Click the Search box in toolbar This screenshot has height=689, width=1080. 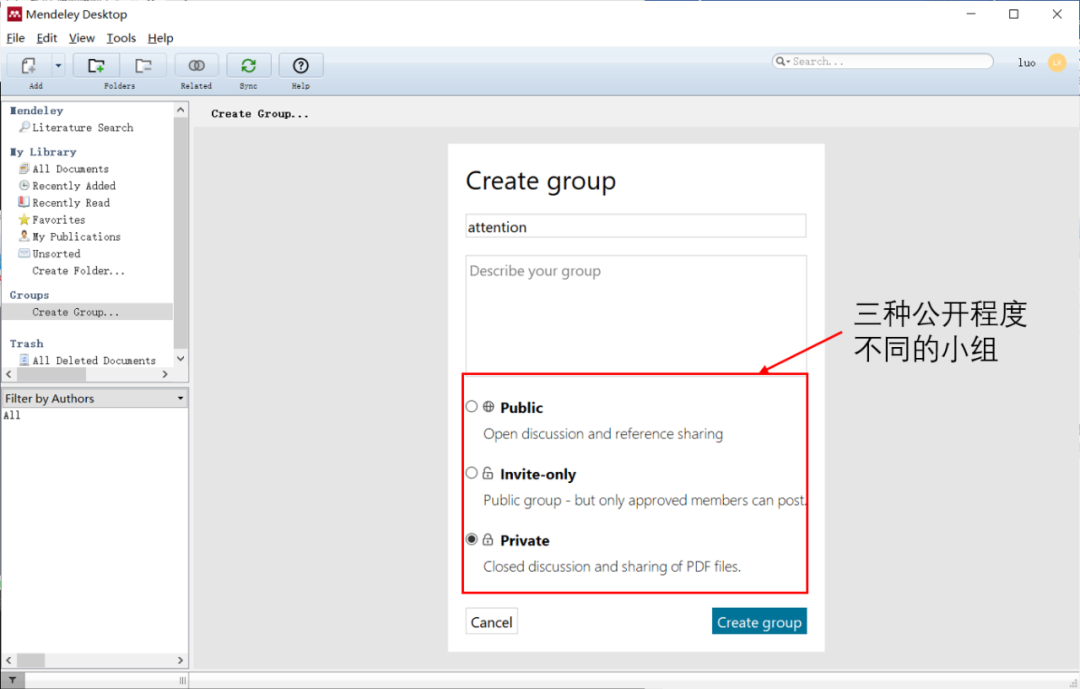883,61
